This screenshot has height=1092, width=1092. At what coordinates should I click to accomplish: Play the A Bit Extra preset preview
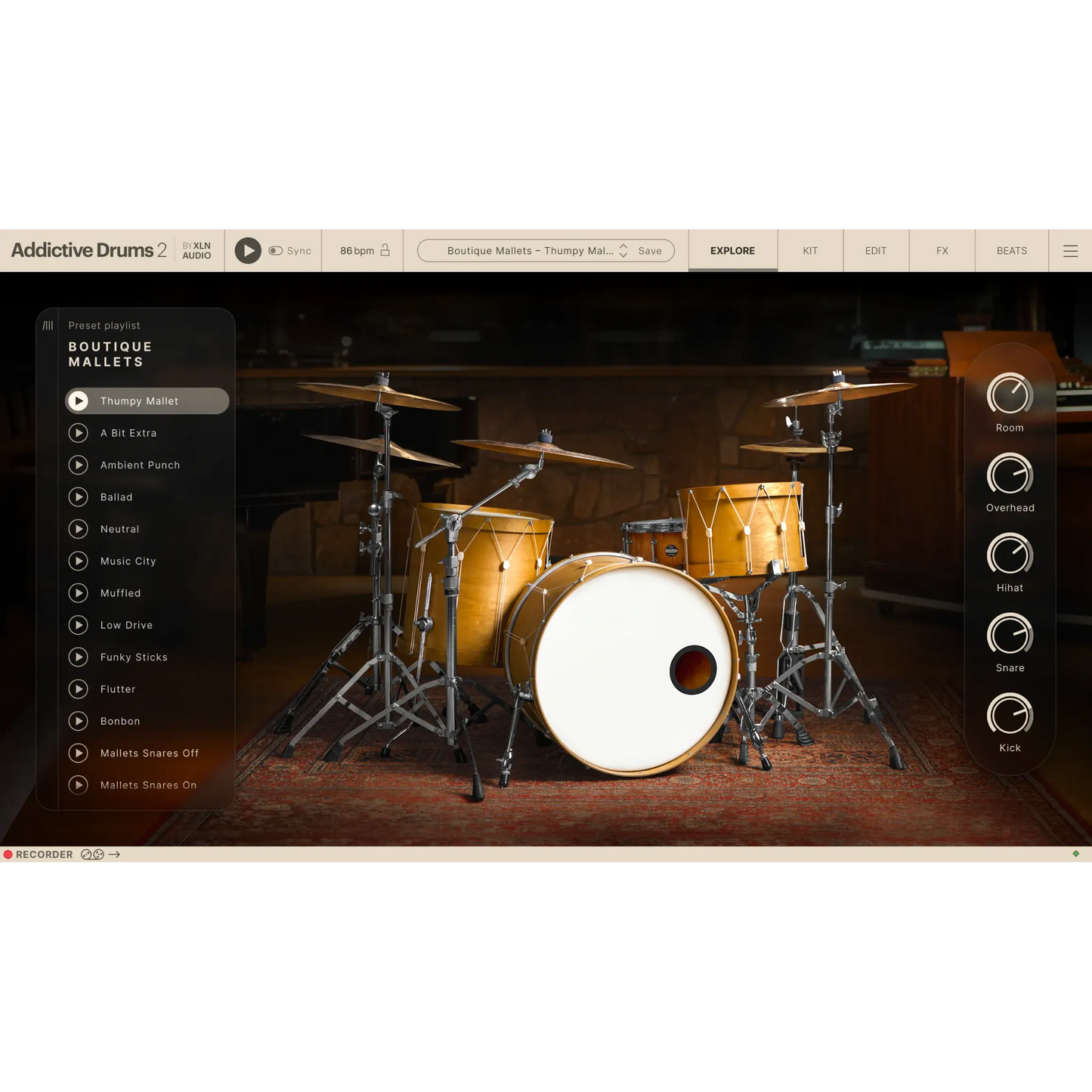[x=79, y=433]
